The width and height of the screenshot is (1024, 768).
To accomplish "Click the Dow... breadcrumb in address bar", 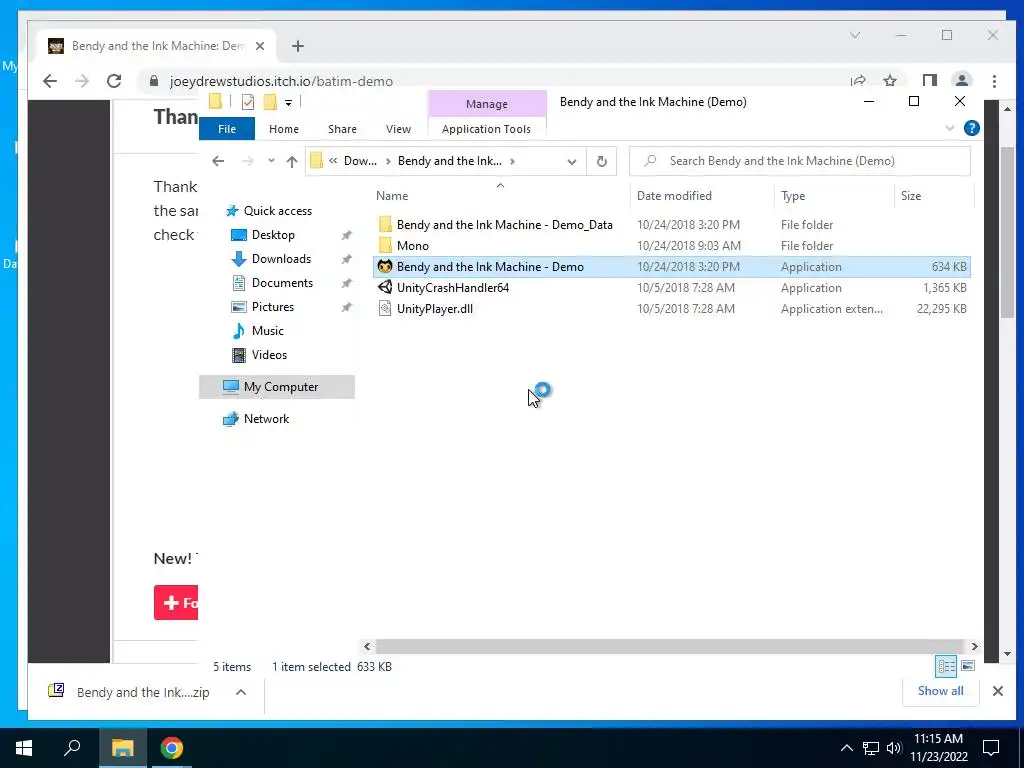I will (360, 161).
